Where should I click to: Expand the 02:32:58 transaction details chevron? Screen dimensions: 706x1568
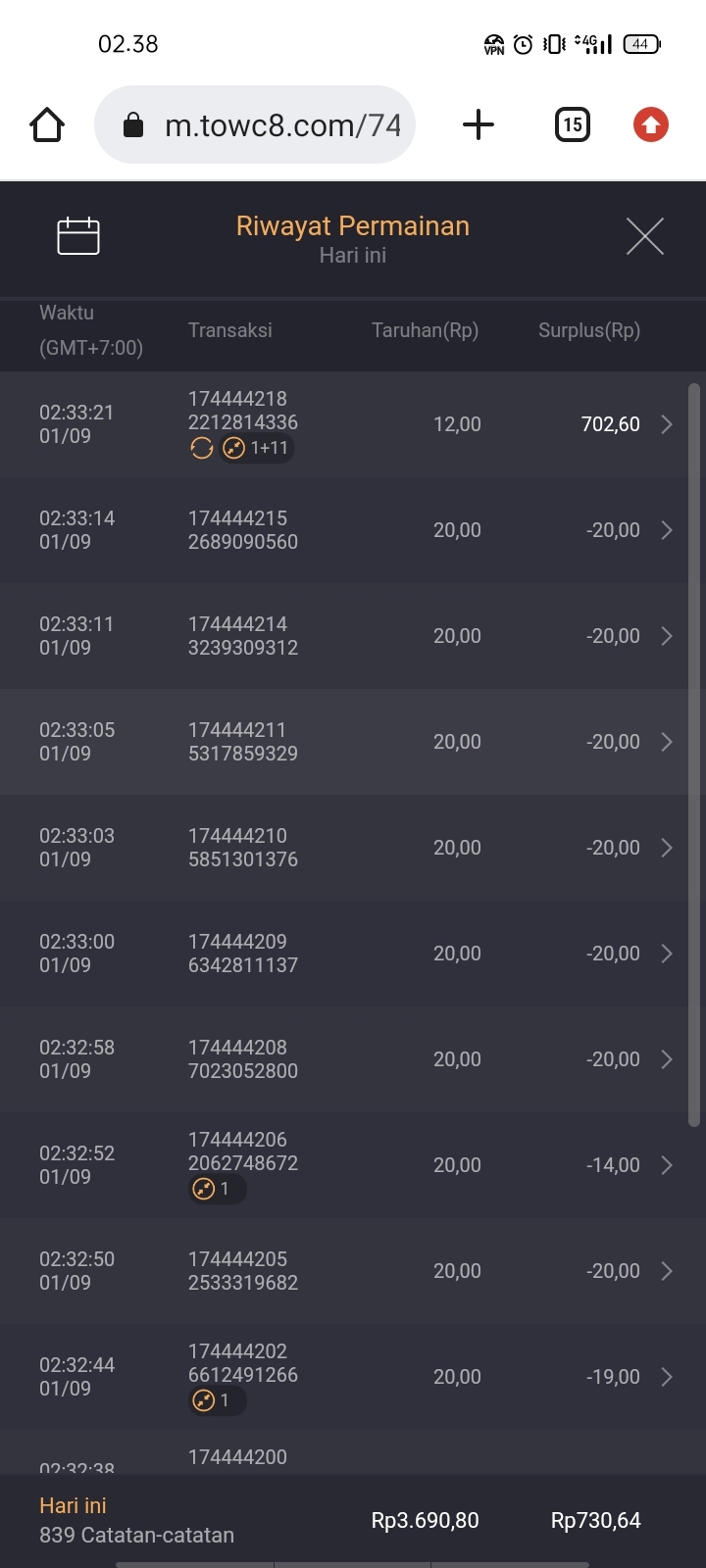click(667, 1059)
